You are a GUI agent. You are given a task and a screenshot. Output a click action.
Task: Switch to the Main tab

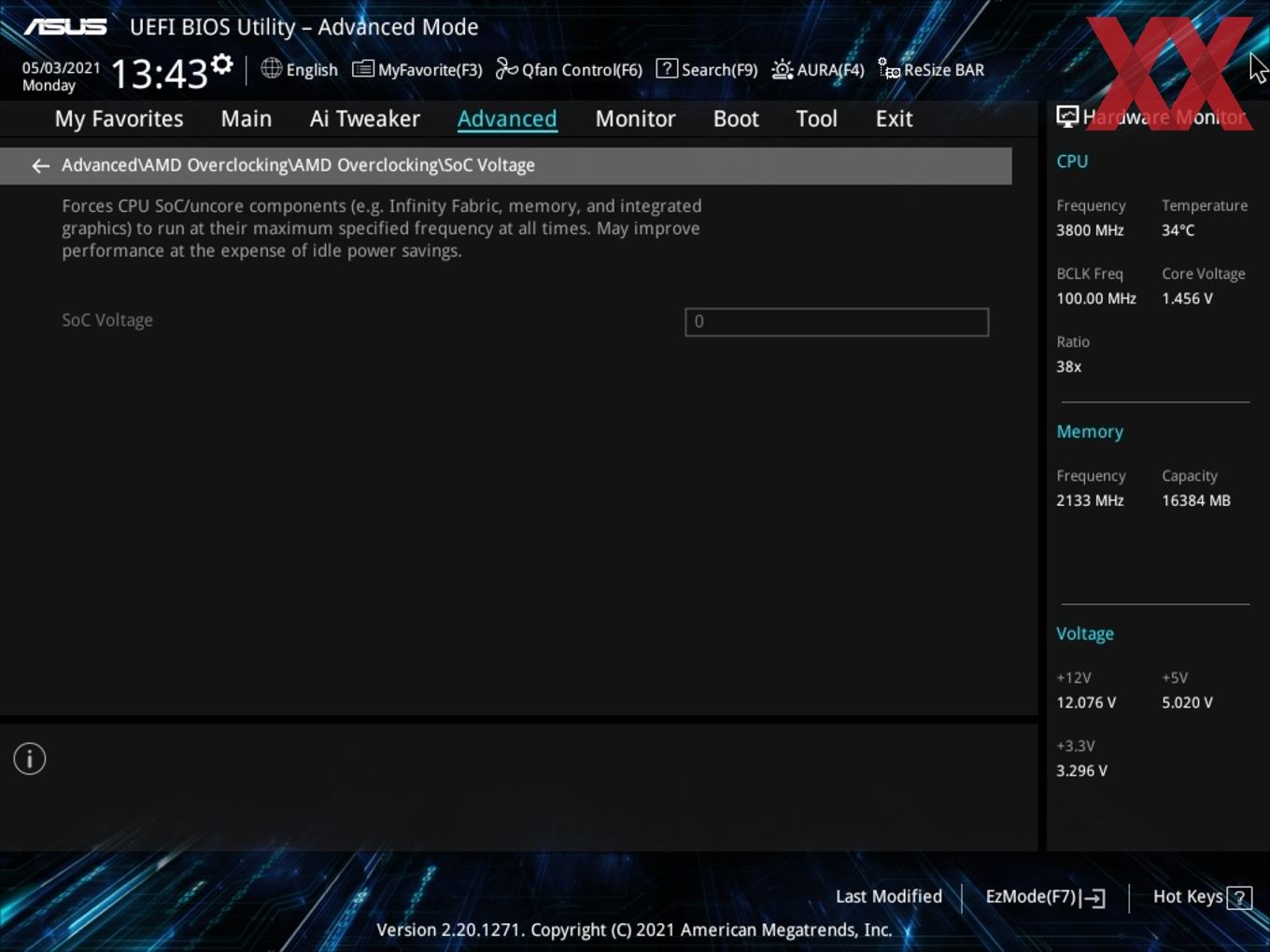[x=247, y=119]
